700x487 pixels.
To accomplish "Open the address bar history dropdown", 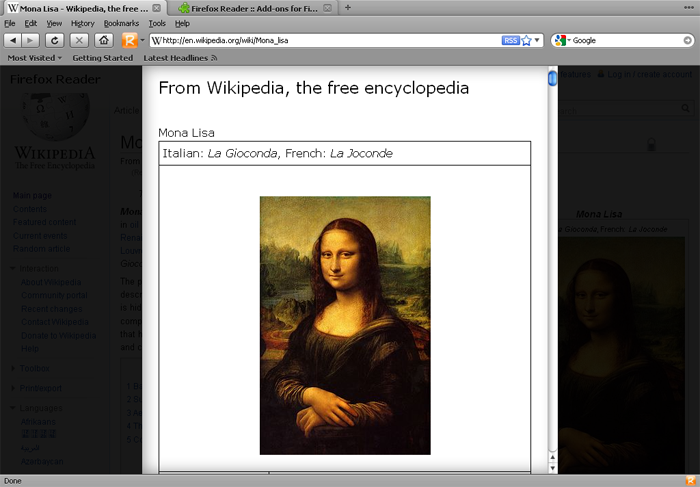I will 537,40.
